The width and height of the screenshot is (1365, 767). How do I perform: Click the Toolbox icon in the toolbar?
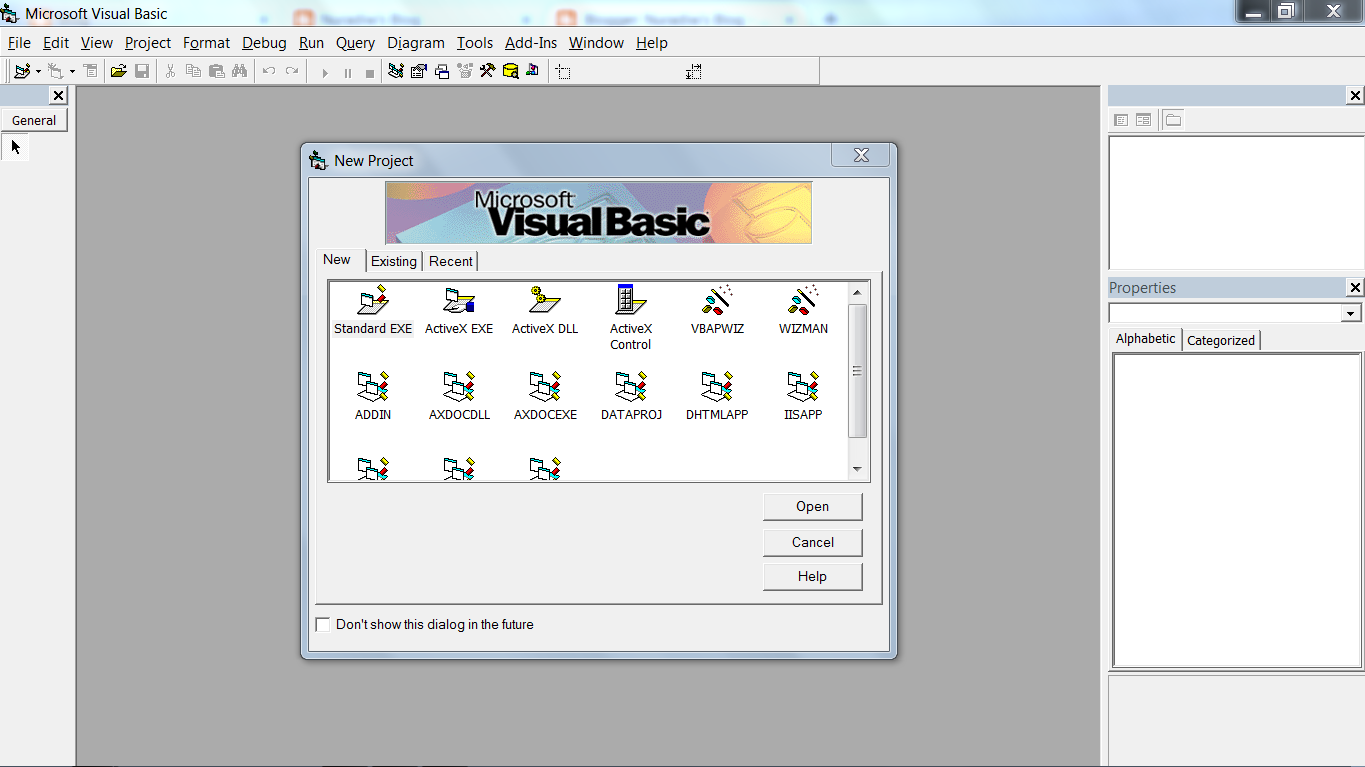(x=486, y=71)
